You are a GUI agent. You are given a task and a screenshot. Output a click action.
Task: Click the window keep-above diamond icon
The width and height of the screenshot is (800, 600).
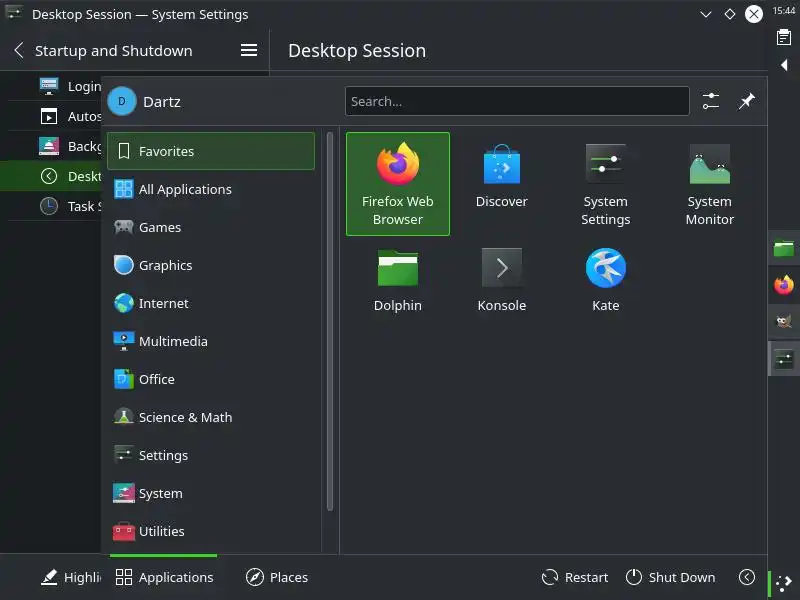pos(730,14)
